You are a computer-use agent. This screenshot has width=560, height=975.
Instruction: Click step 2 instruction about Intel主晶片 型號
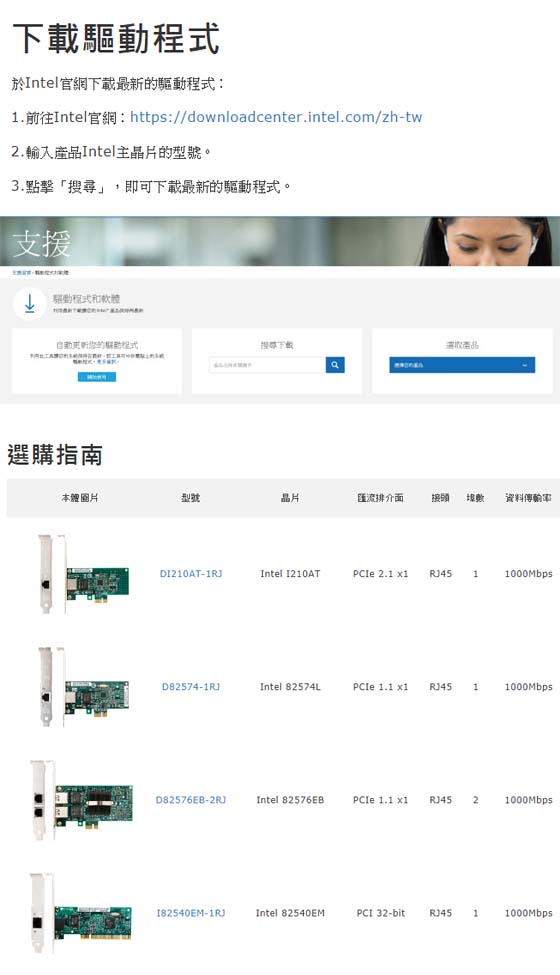click(112, 152)
